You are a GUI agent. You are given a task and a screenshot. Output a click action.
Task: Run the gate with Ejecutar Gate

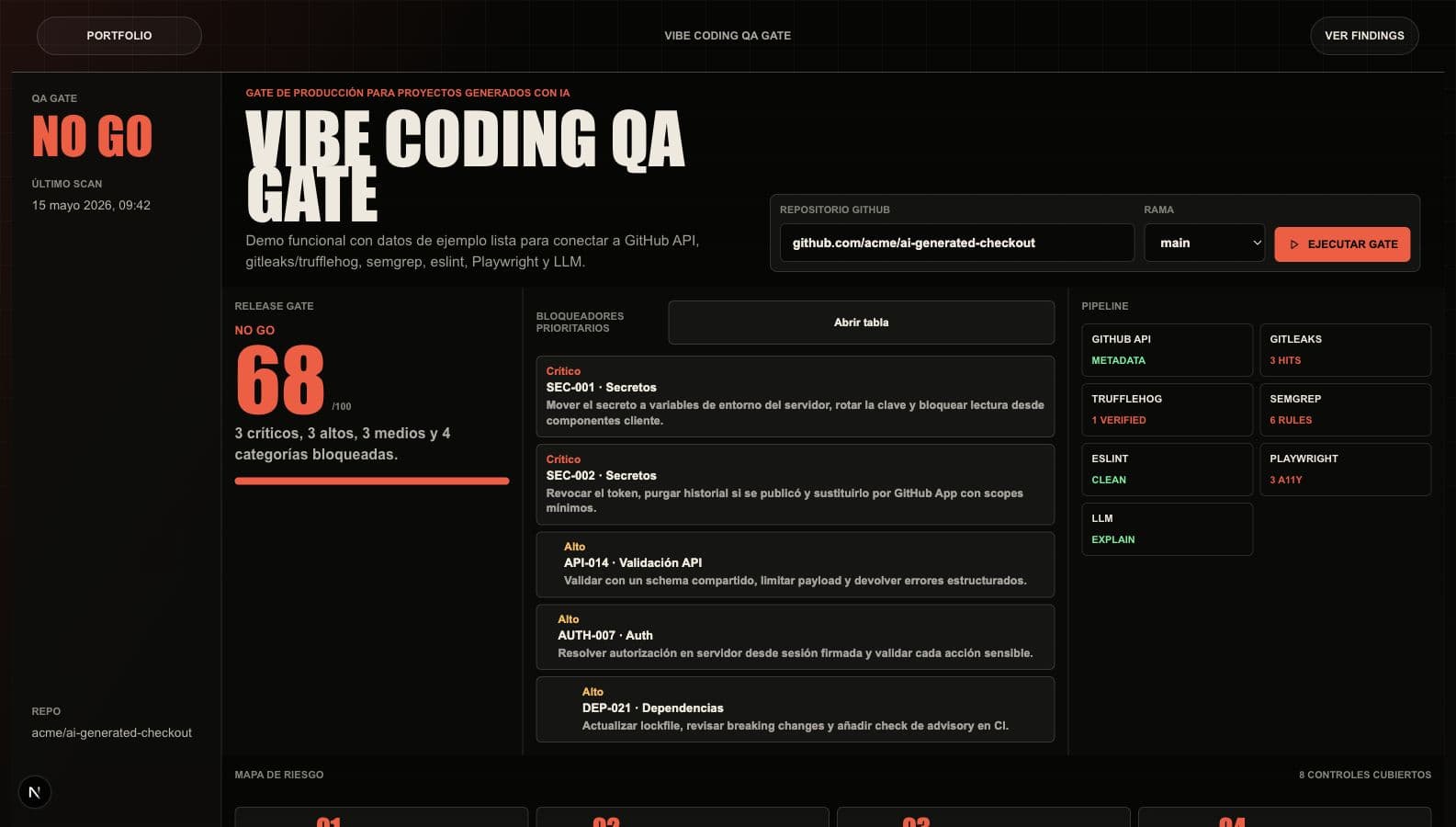click(1342, 244)
